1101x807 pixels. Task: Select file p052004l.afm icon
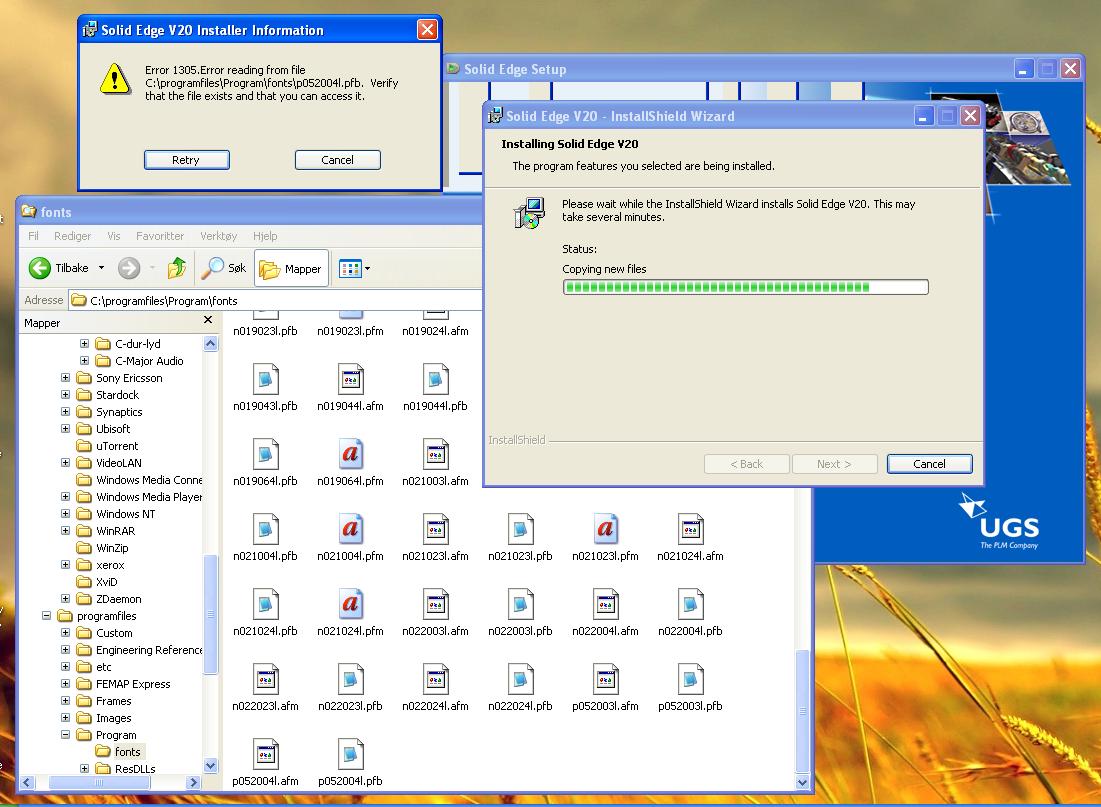pos(265,755)
